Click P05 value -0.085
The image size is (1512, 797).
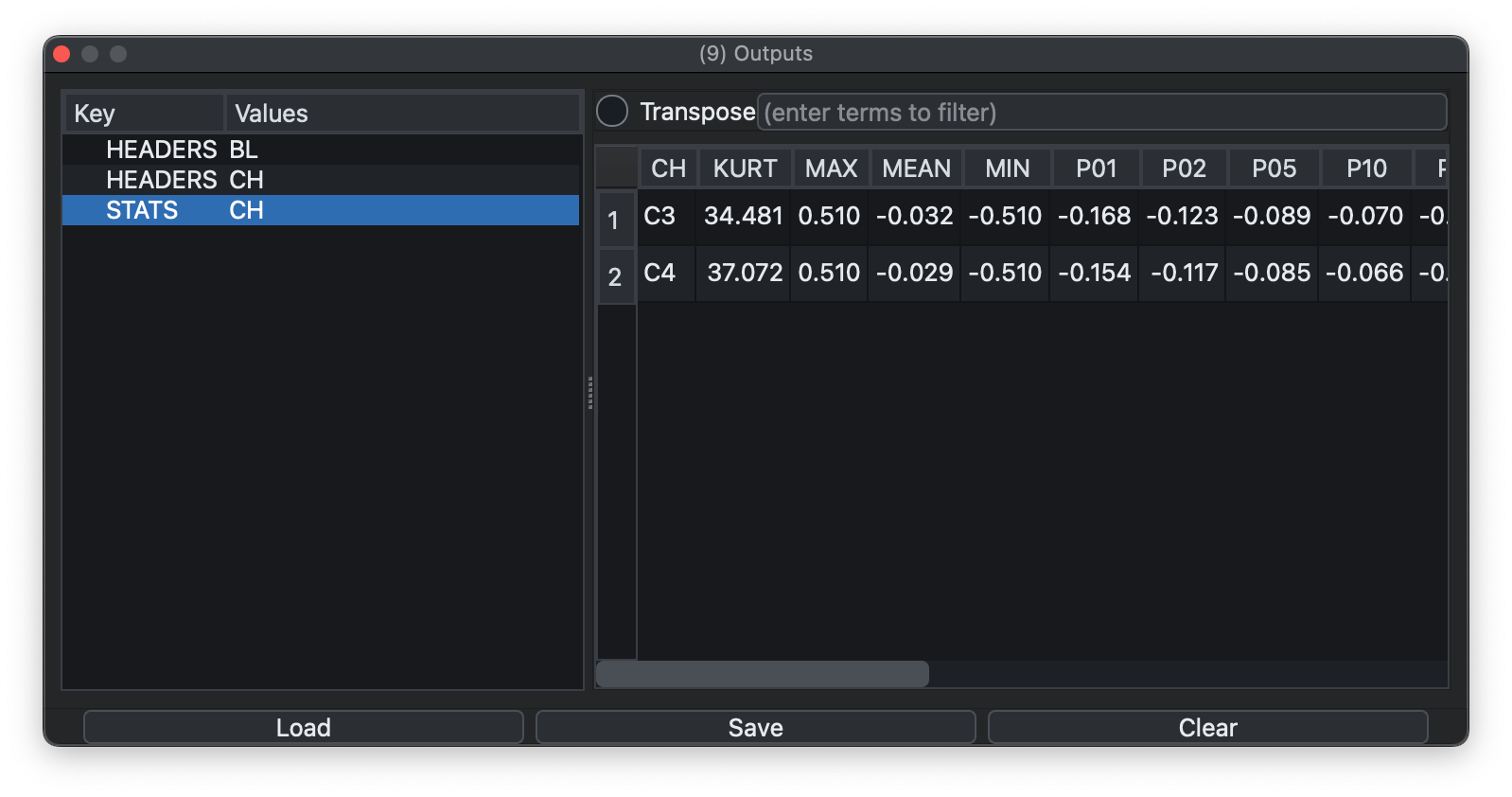tap(1273, 273)
